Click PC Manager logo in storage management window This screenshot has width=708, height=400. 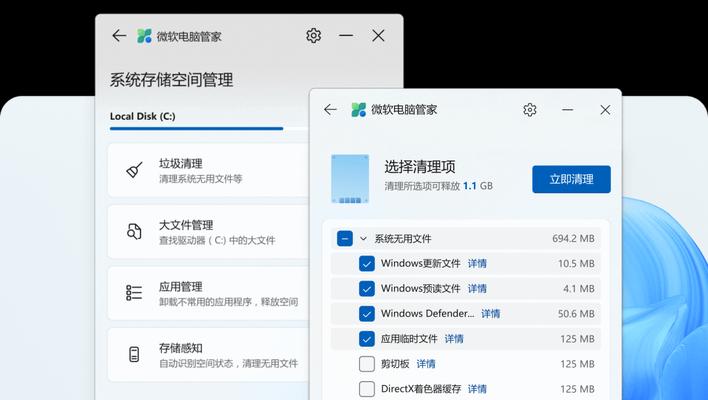[x=144, y=36]
